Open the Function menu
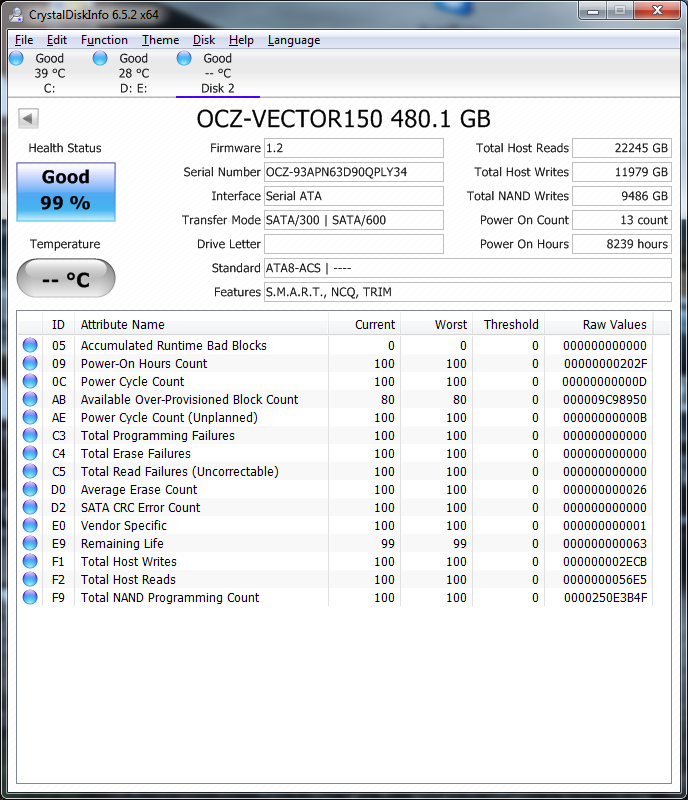Image resolution: width=688 pixels, height=800 pixels. (x=104, y=40)
